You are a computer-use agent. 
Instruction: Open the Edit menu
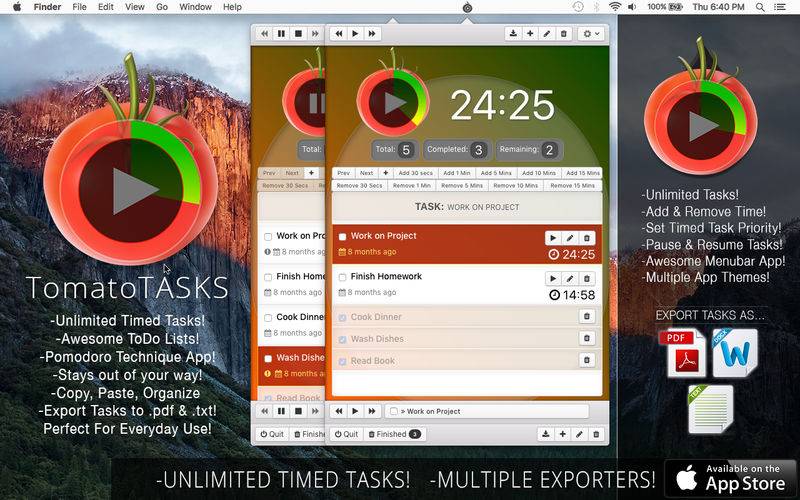click(106, 7)
